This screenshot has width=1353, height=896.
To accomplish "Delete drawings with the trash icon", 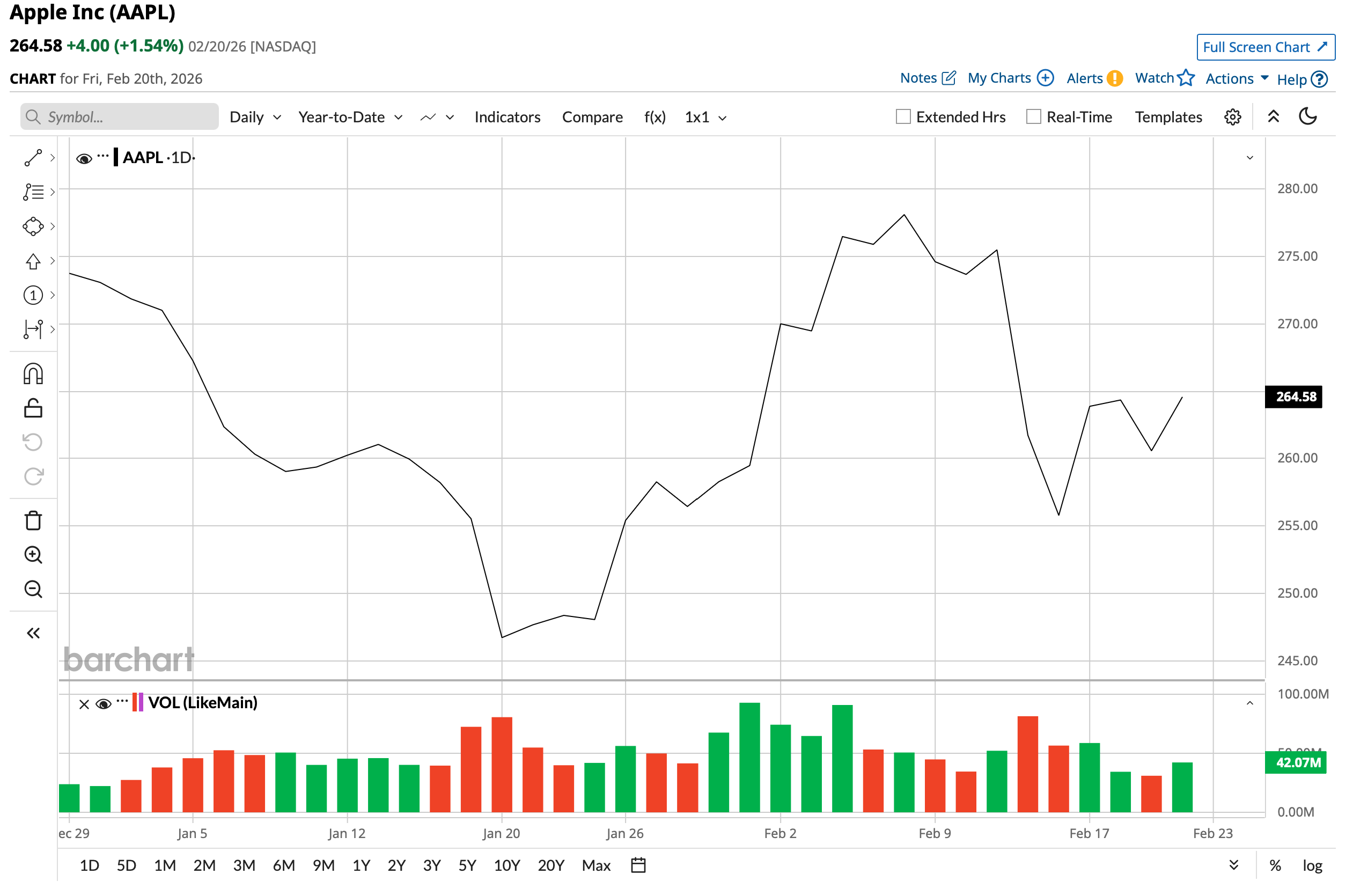I will point(33,520).
